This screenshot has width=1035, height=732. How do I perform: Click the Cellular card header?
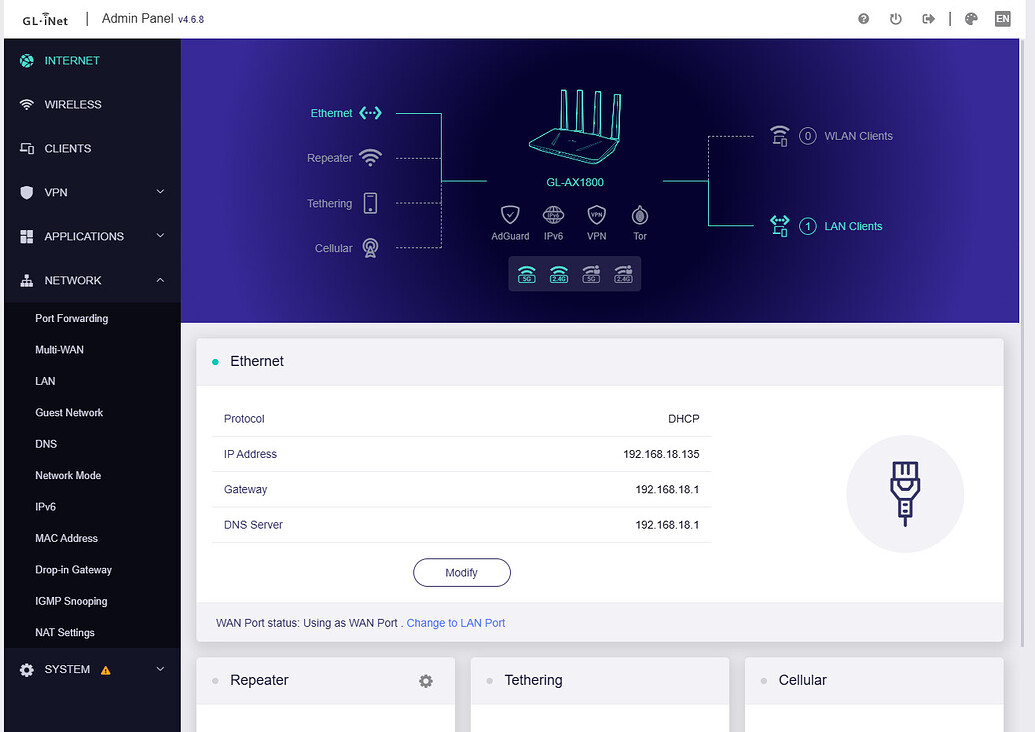(x=874, y=681)
